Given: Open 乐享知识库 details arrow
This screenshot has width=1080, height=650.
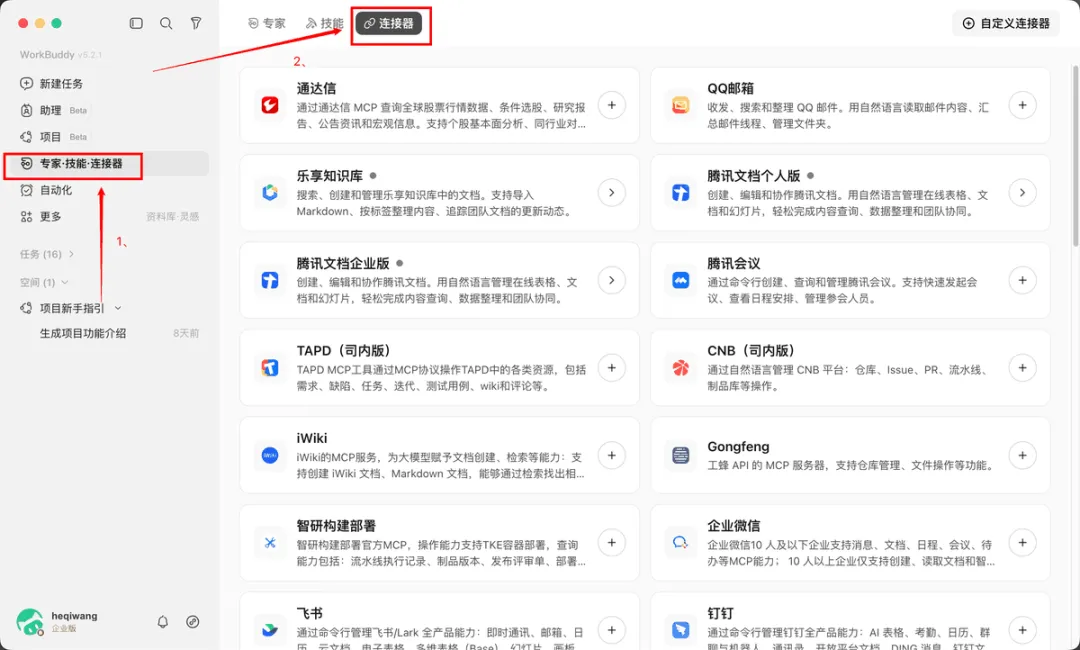Looking at the screenshot, I should [x=612, y=193].
